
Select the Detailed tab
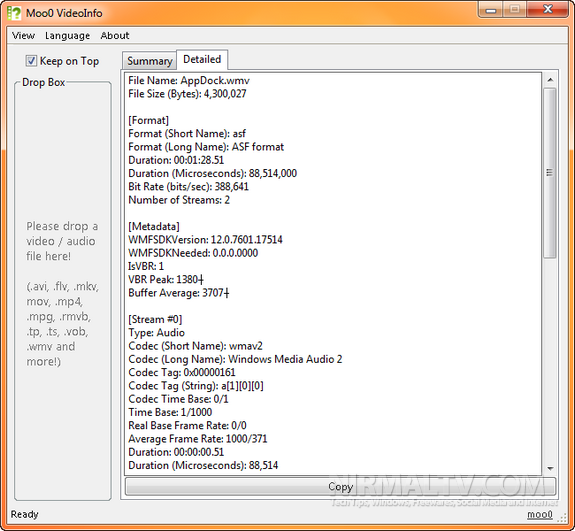202,59
